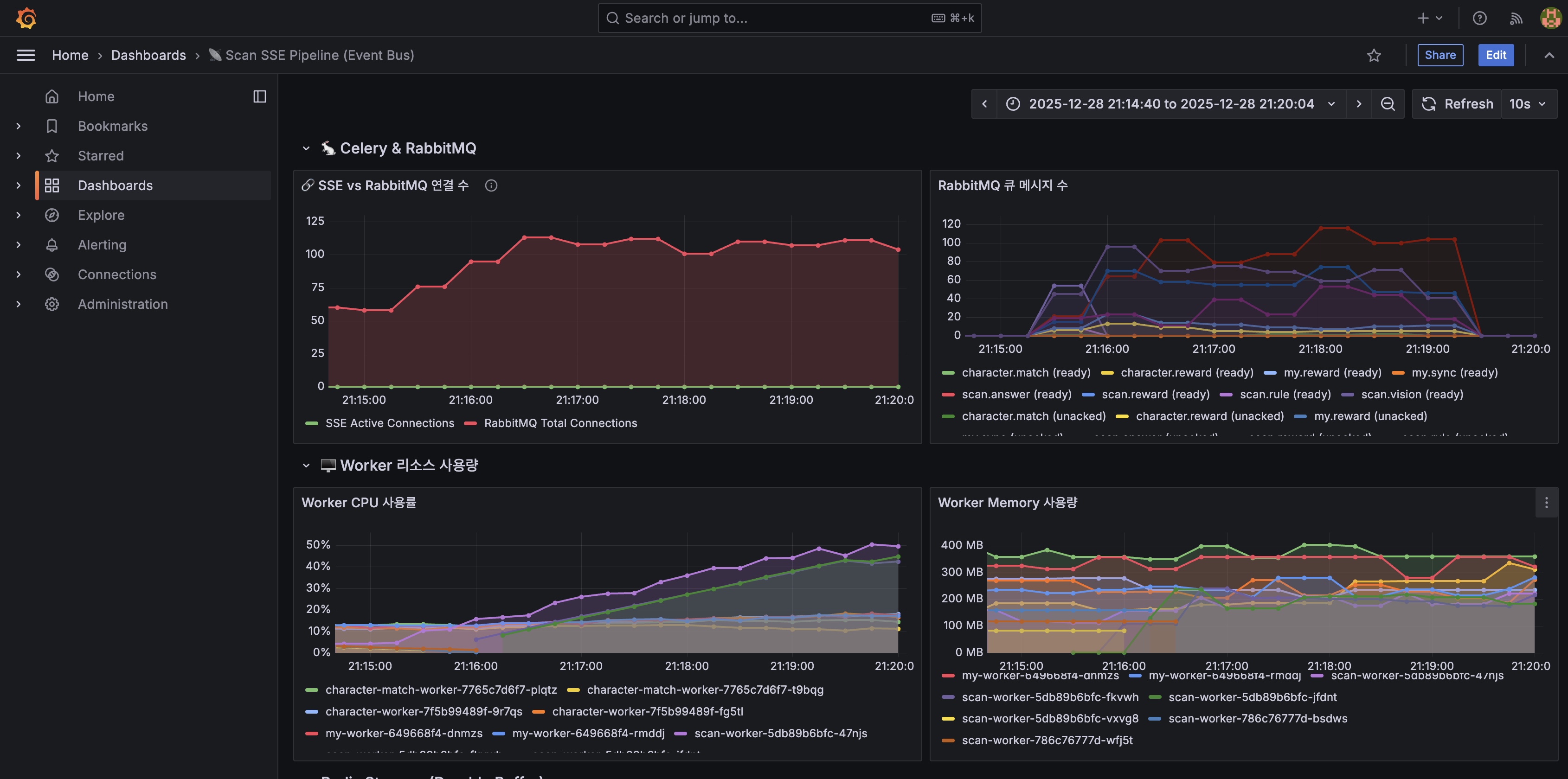The image size is (1568, 779).
Task: Open the time range picker dropdown
Action: click(x=1171, y=104)
